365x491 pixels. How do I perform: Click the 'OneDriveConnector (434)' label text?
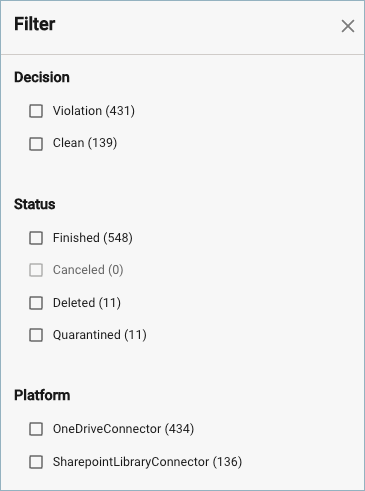(x=123, y=429)
